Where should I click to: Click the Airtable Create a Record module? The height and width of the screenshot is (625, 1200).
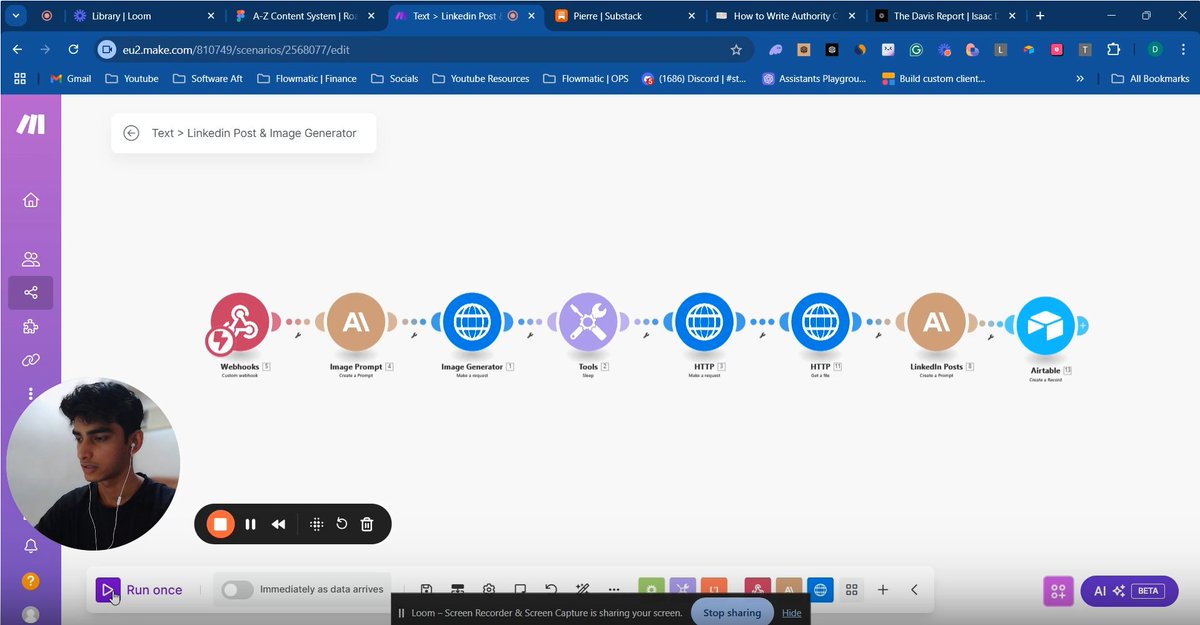point(1046,322)
